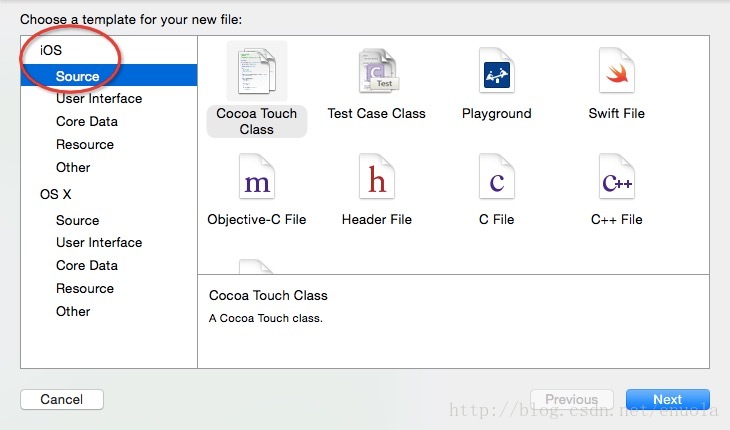730x430 pixels.
Task: Pick the Playground template icon
Action: point(497,71)
